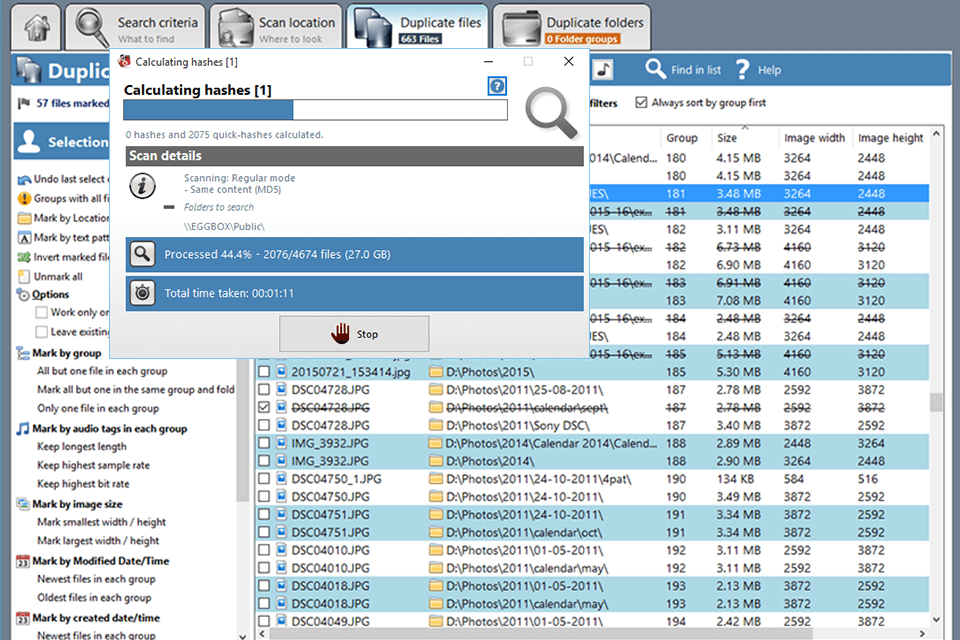
Task: Click the scan details info icon
Action: pos(144,185)
